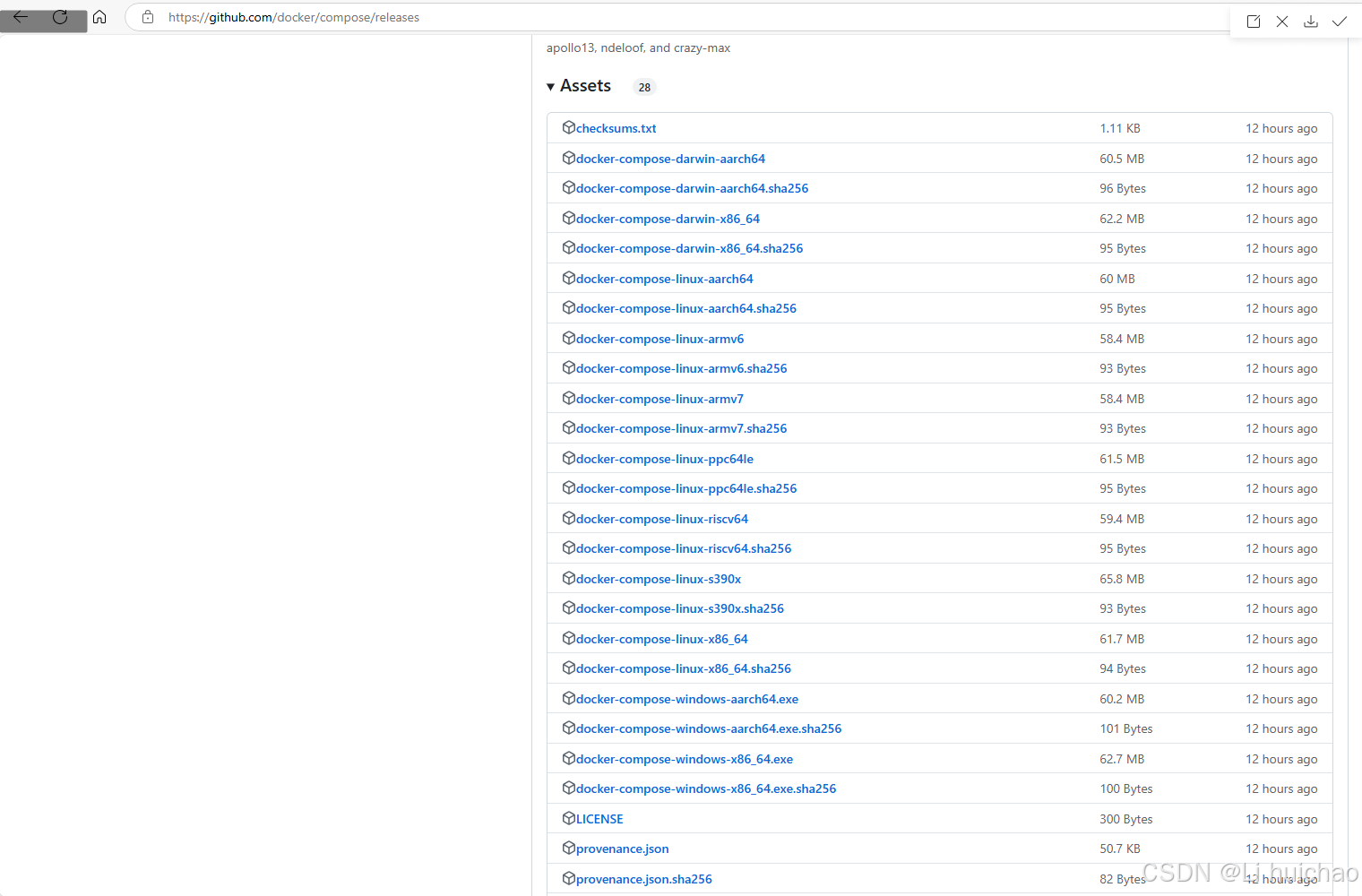The height and width of the screenshot is (896, 1362).
Task: Open docker-compose-darwin-aarch64.sha256 link
Action: [x=692, y=188]
